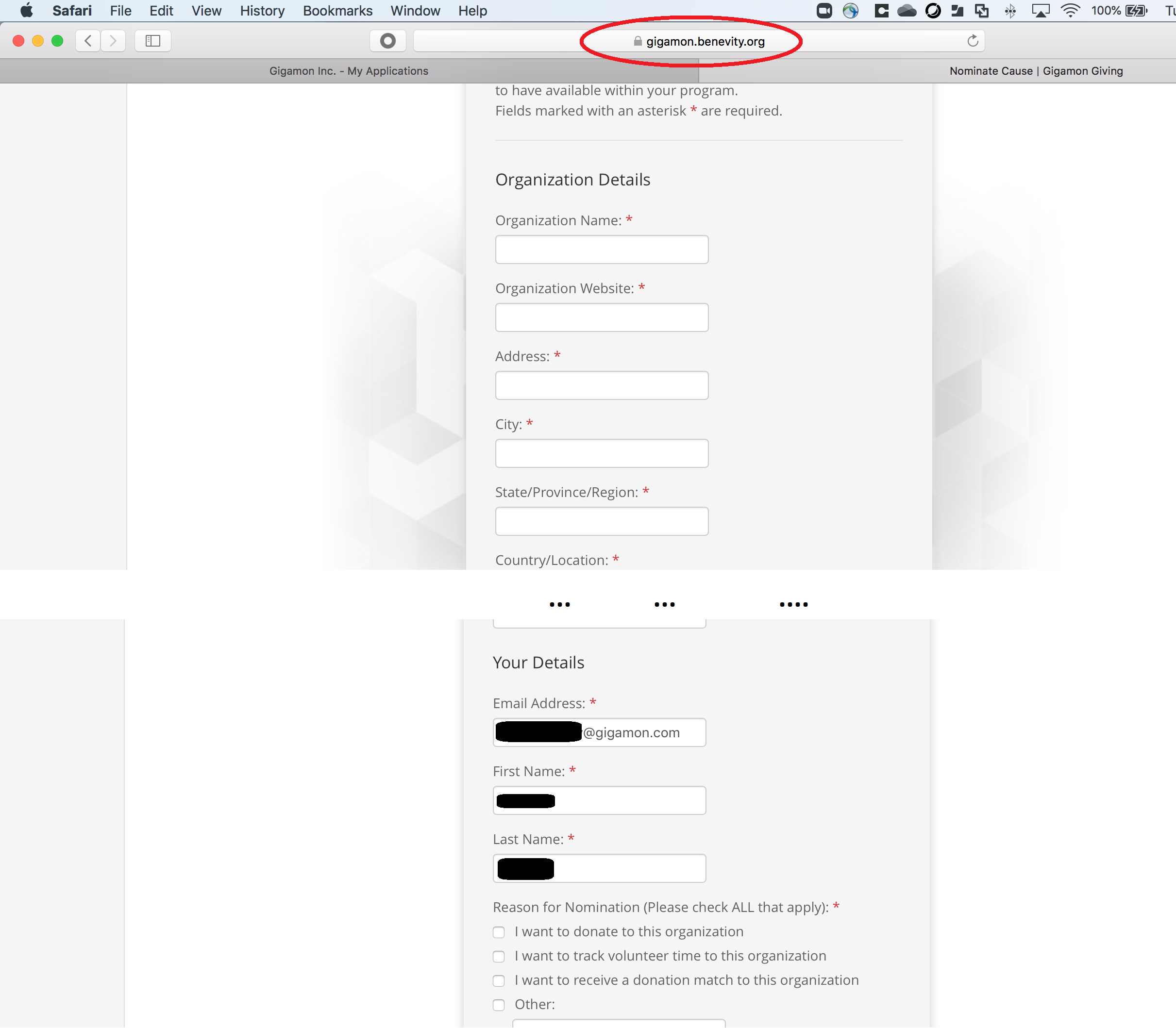
Task: Open the Edit menu
Action: (161, 10)
